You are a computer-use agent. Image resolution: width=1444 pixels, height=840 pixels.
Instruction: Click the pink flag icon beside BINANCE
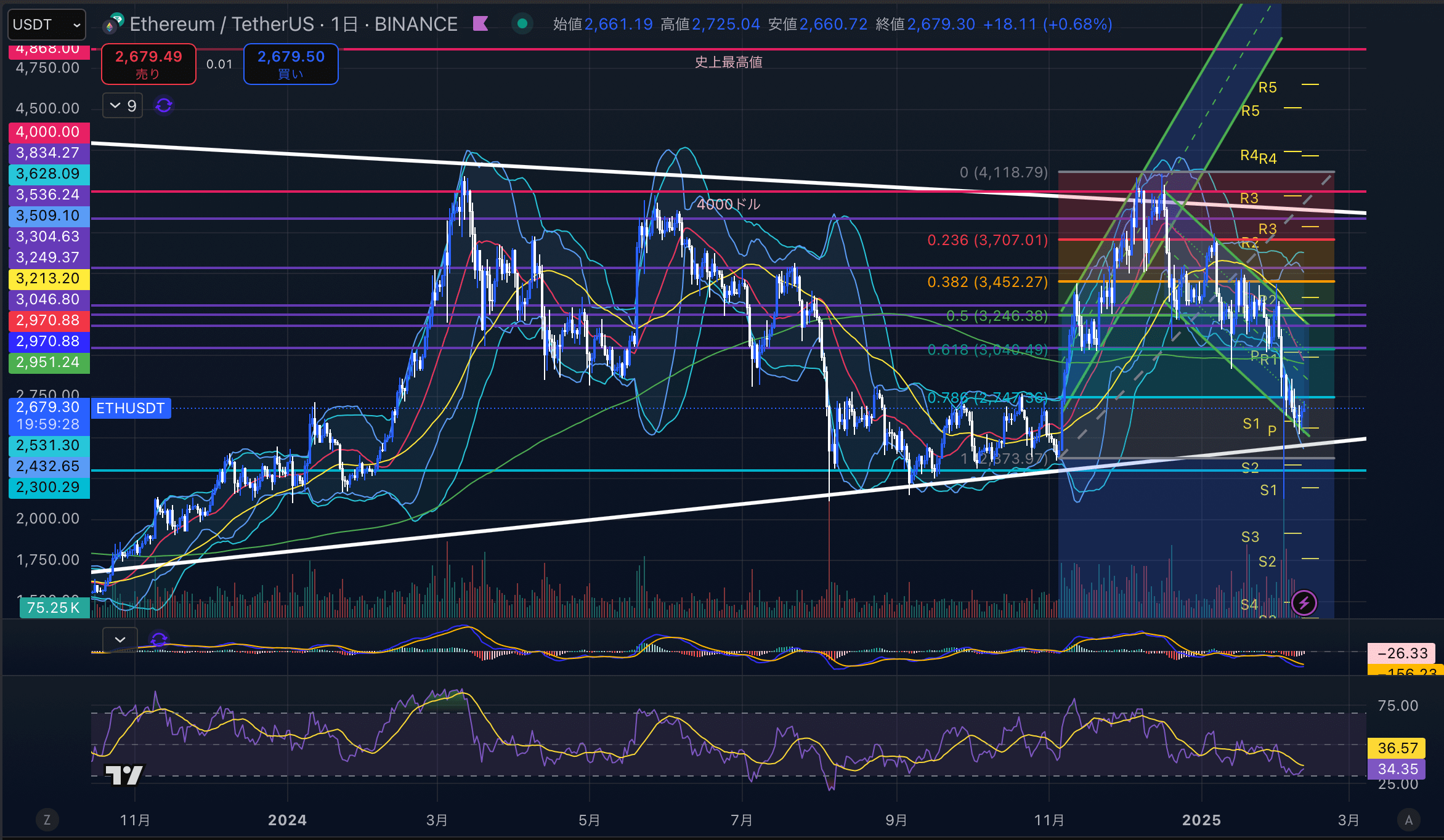tap(481, 24)
